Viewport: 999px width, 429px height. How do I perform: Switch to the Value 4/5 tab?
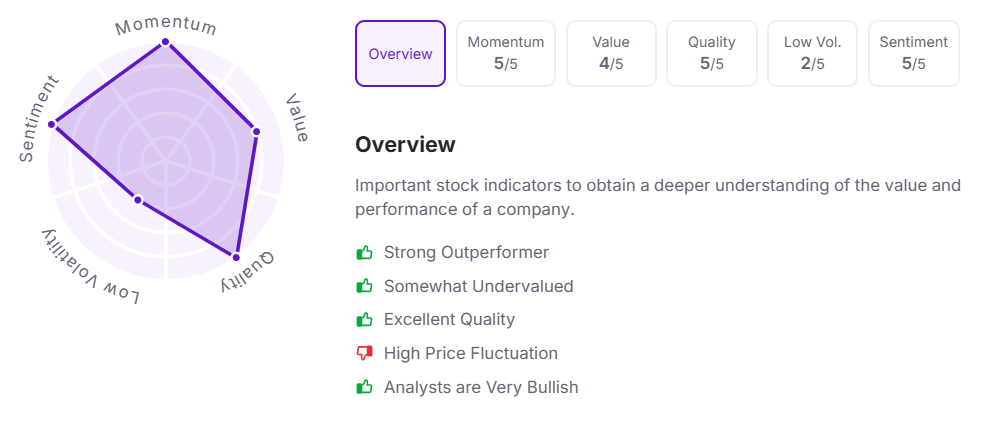(x=611, y=54)
